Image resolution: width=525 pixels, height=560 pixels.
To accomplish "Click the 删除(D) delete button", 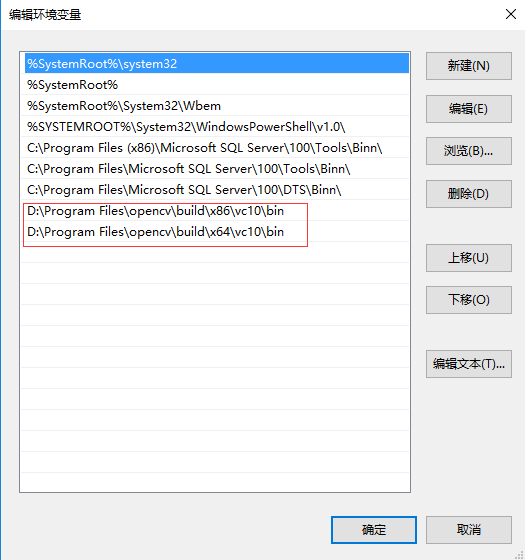I will [x=469, y=194].
